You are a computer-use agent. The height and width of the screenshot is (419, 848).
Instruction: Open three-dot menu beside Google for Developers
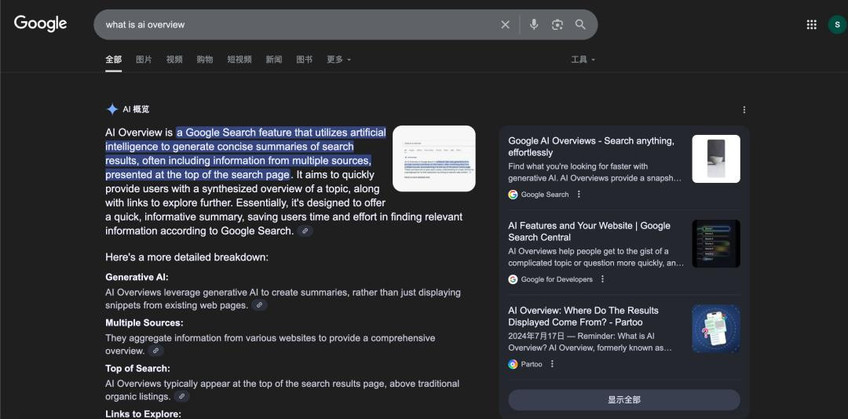click(602, 279)
